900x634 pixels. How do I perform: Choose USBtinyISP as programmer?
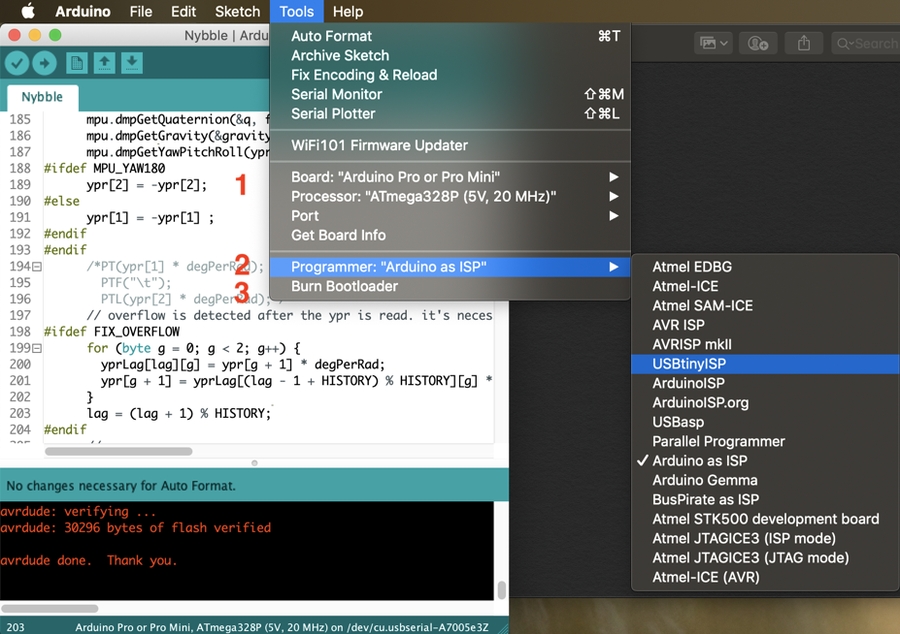tap(689, 364)
